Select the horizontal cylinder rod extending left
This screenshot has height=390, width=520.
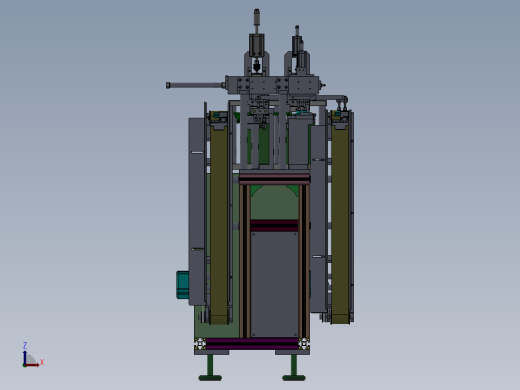click(x=196, y=85)
